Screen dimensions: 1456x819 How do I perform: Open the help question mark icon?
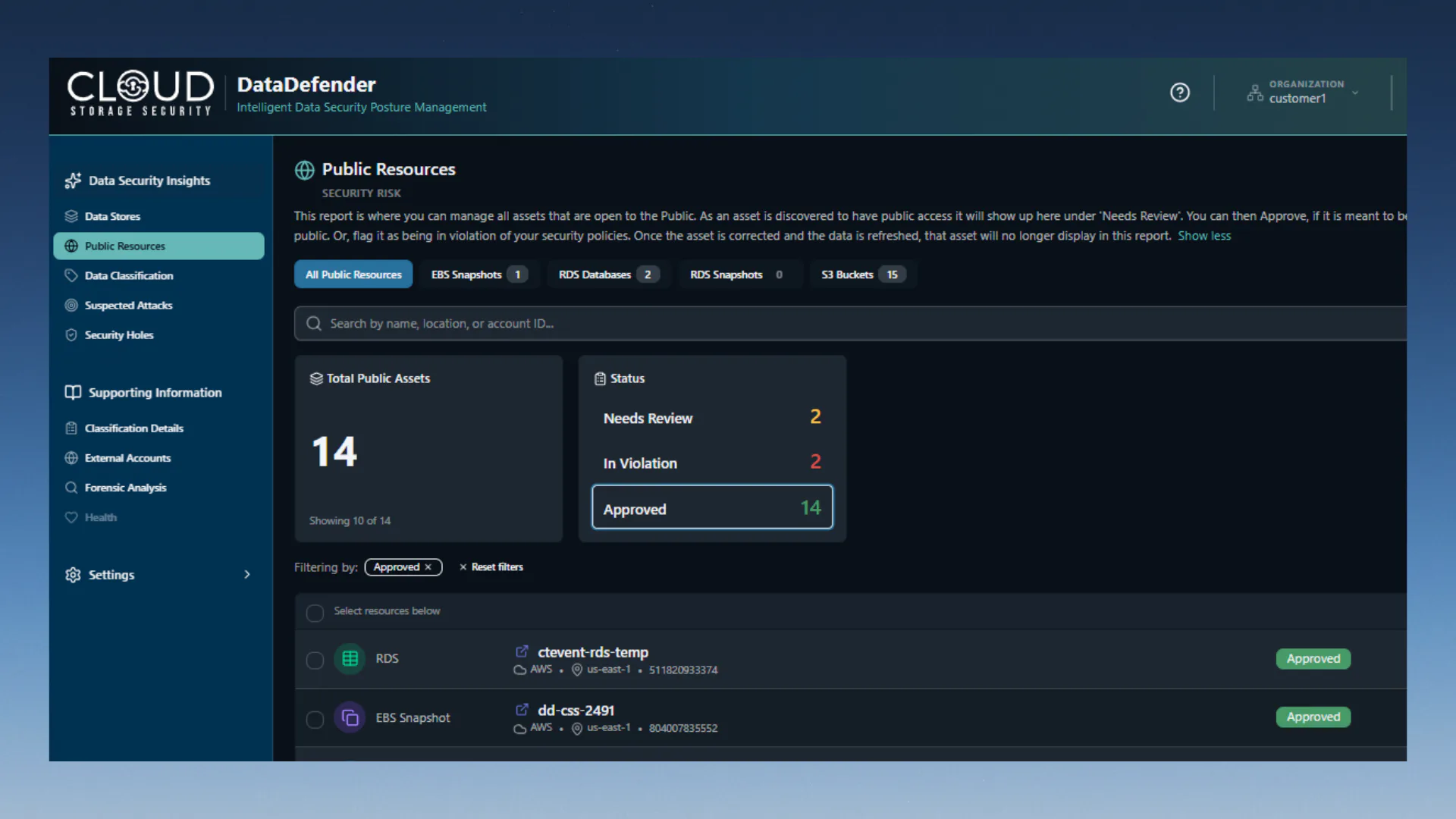click(1179, 93)
